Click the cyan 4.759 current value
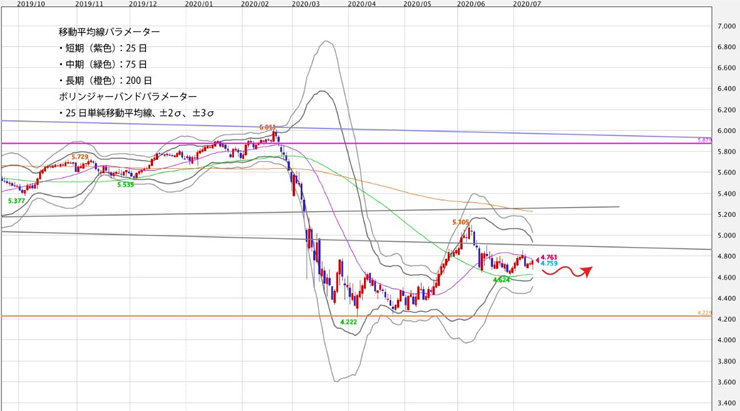The width and height of the screenshot is (740, 411). (549, 263)
